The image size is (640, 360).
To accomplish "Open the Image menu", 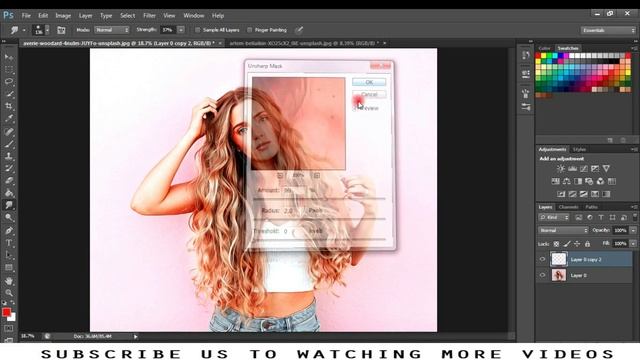I will pyautogui.click(x=63, y=16).
